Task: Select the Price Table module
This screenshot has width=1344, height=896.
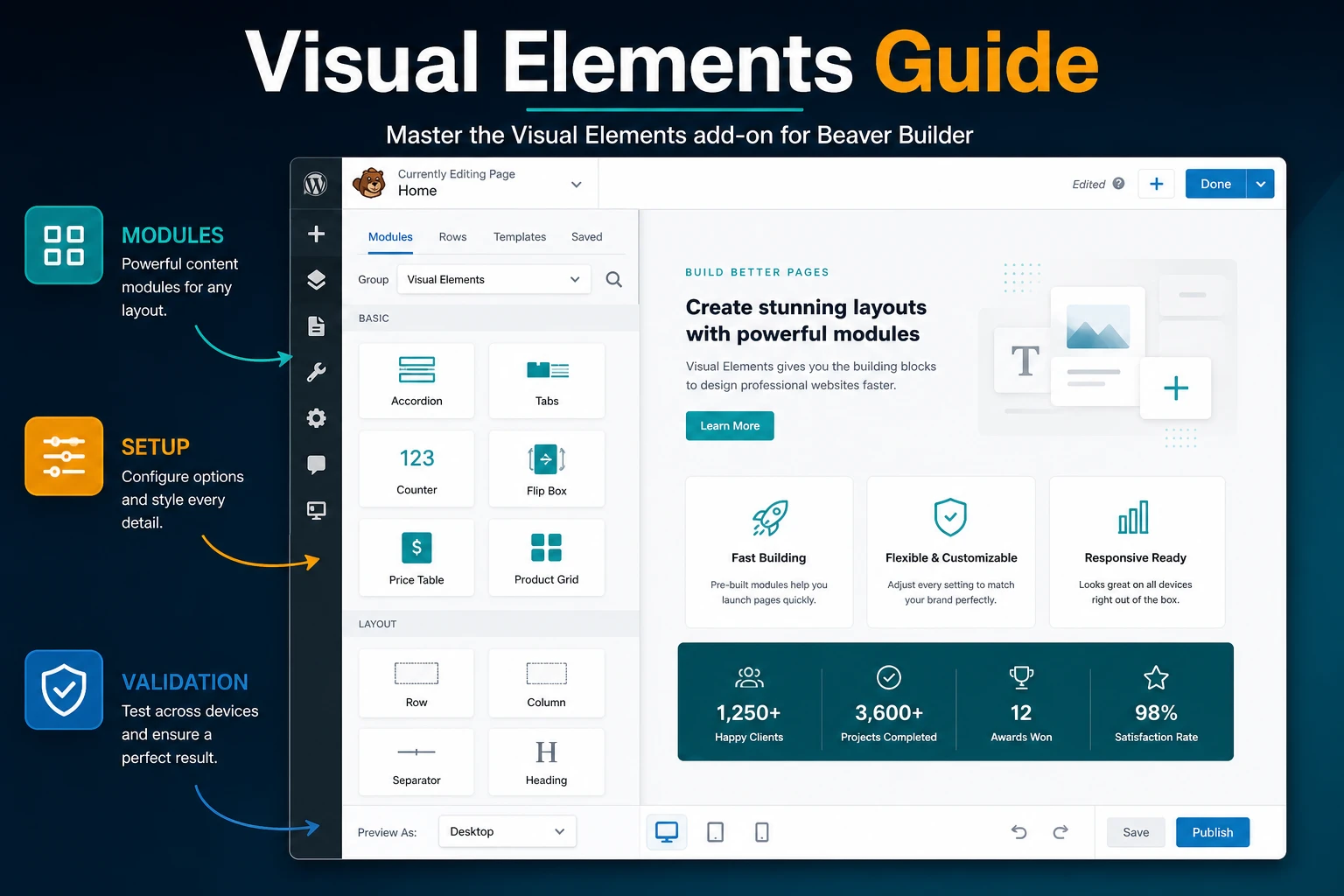Action: click(416, 557)
